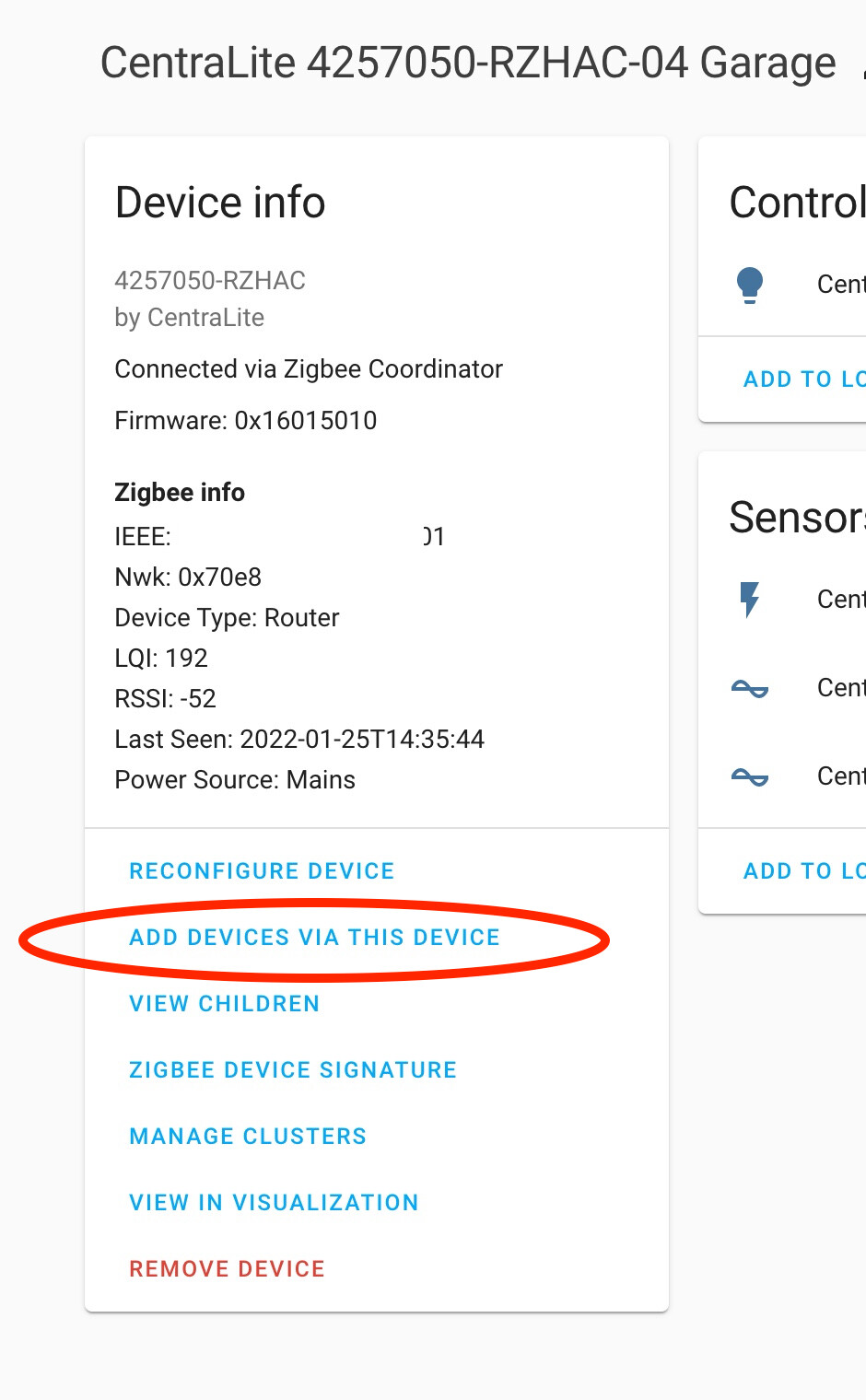Click the entity name next to the bulb icon
Screen dimensions: 866x1400
tap(840, 286)
